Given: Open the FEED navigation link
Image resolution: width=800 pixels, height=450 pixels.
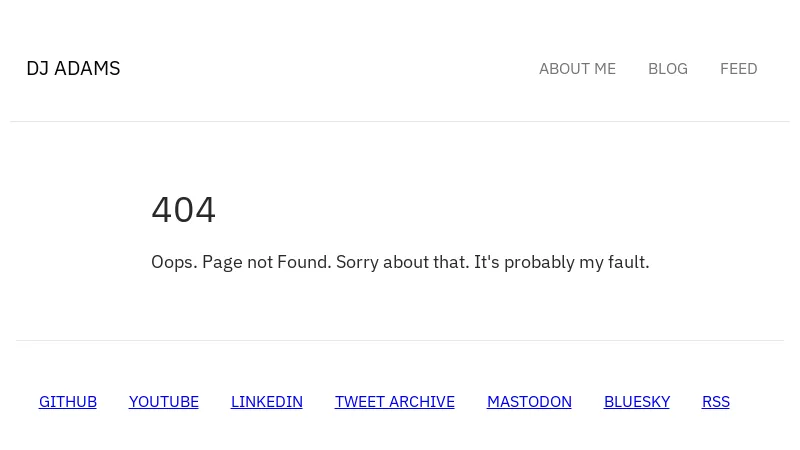Looking at the screenshot, I should click(738, 68).
